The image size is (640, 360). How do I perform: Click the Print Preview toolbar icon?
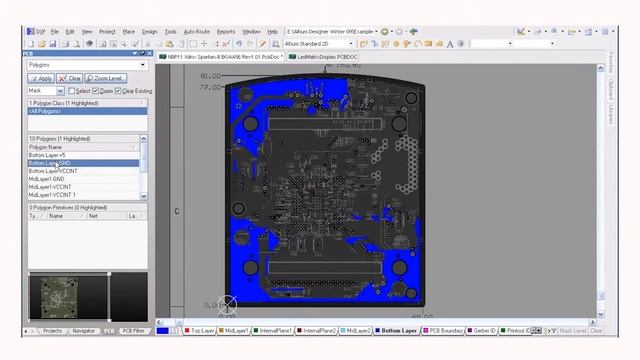point(76,44)
